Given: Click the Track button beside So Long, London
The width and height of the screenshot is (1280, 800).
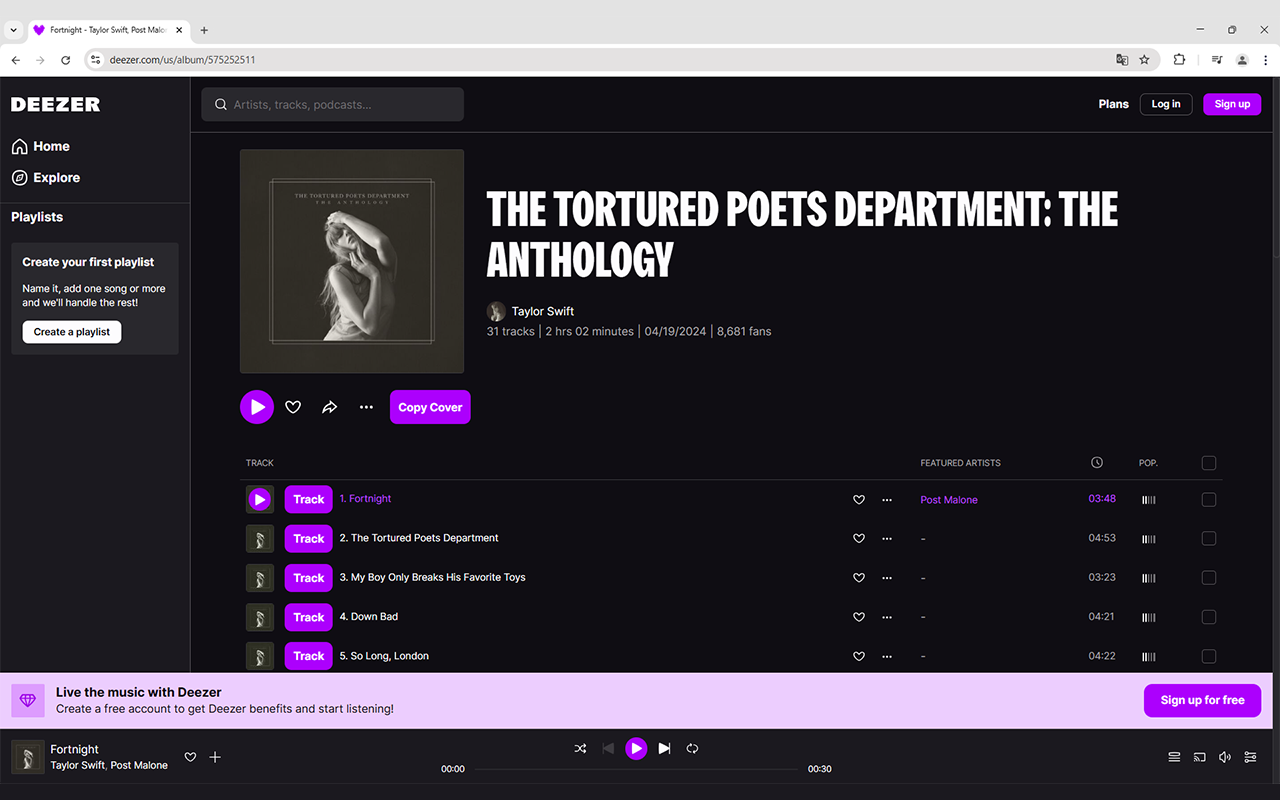Looking at the screenshot, I should pos(309,656).
